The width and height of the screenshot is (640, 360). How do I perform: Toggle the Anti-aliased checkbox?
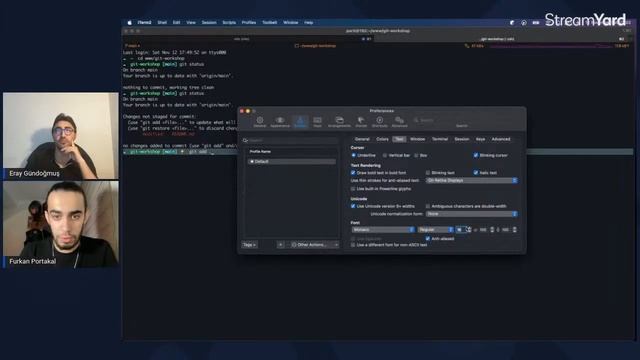(x=428, y=239)
